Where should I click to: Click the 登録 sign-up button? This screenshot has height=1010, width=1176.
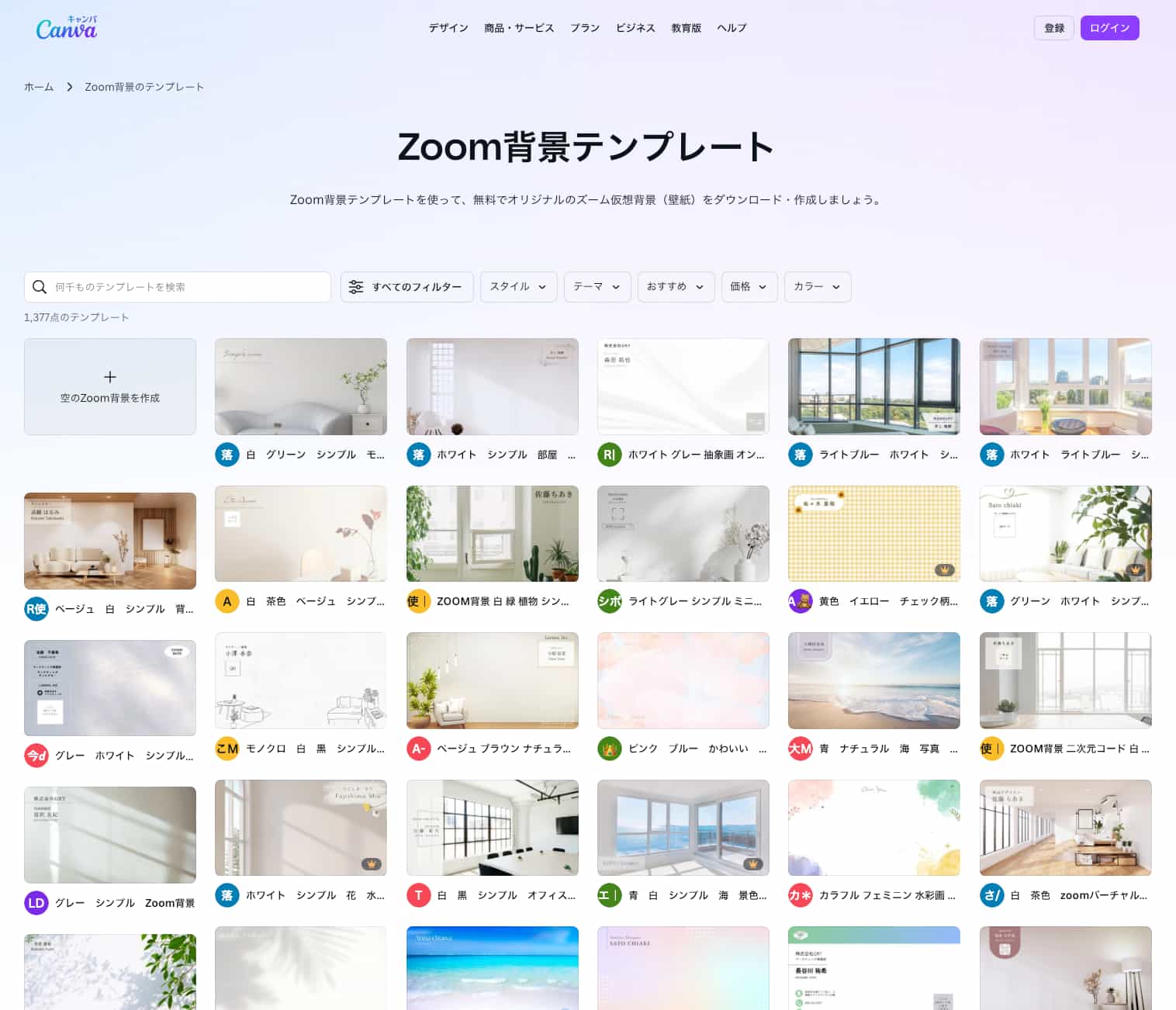tap(1054, 28)
